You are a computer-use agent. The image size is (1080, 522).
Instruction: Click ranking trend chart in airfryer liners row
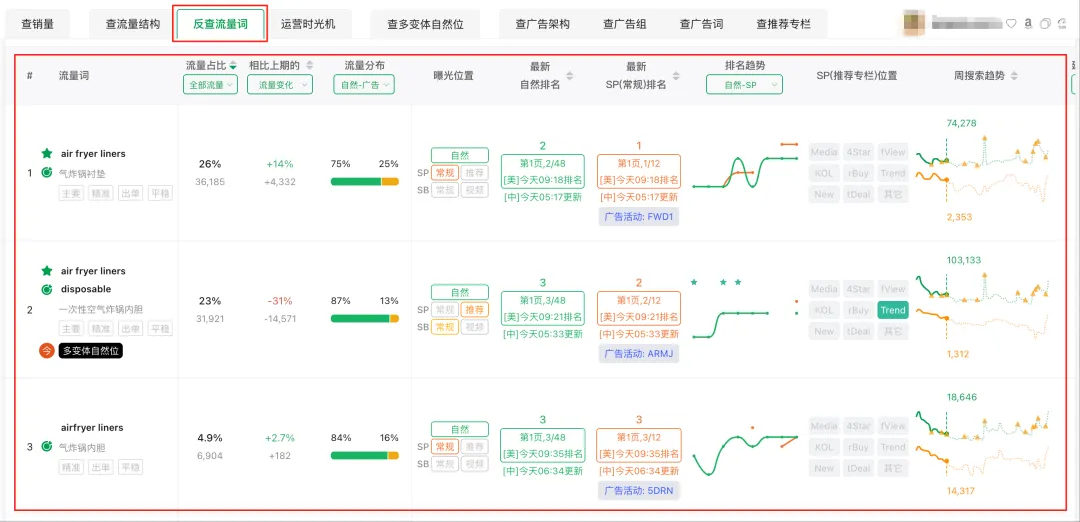[745, 448]
